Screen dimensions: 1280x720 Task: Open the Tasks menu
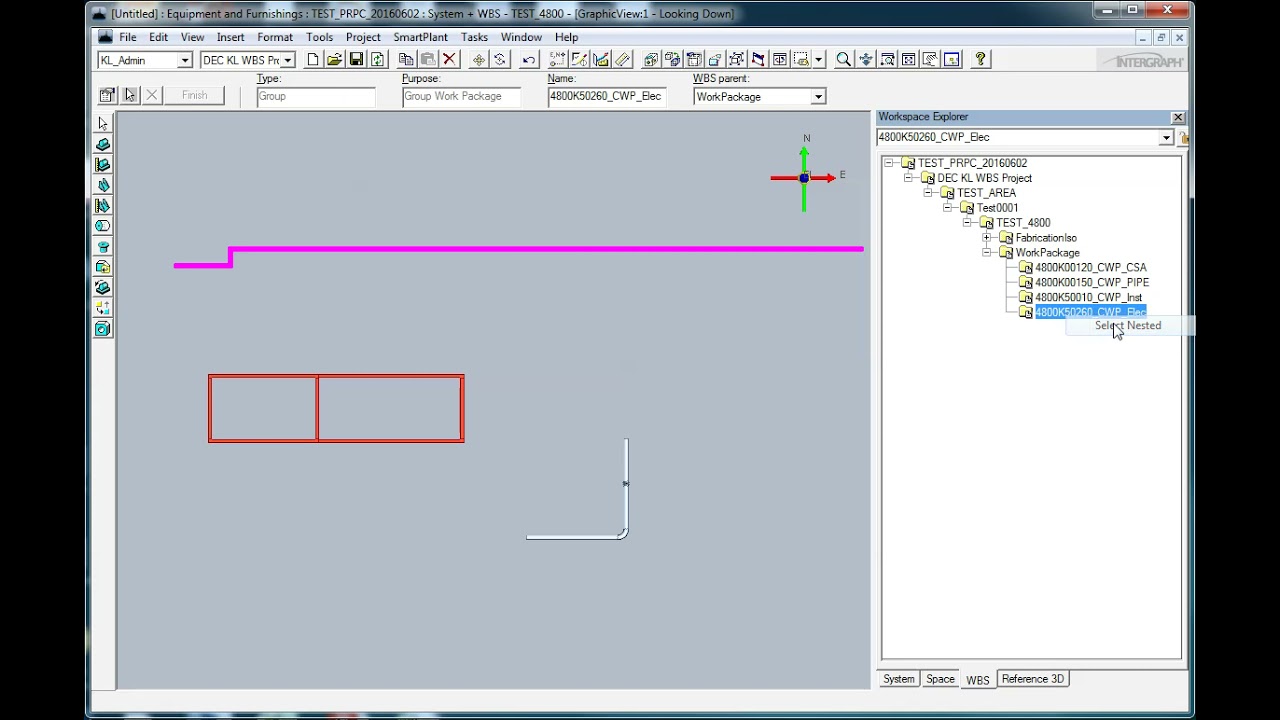[x=474, y=37]
